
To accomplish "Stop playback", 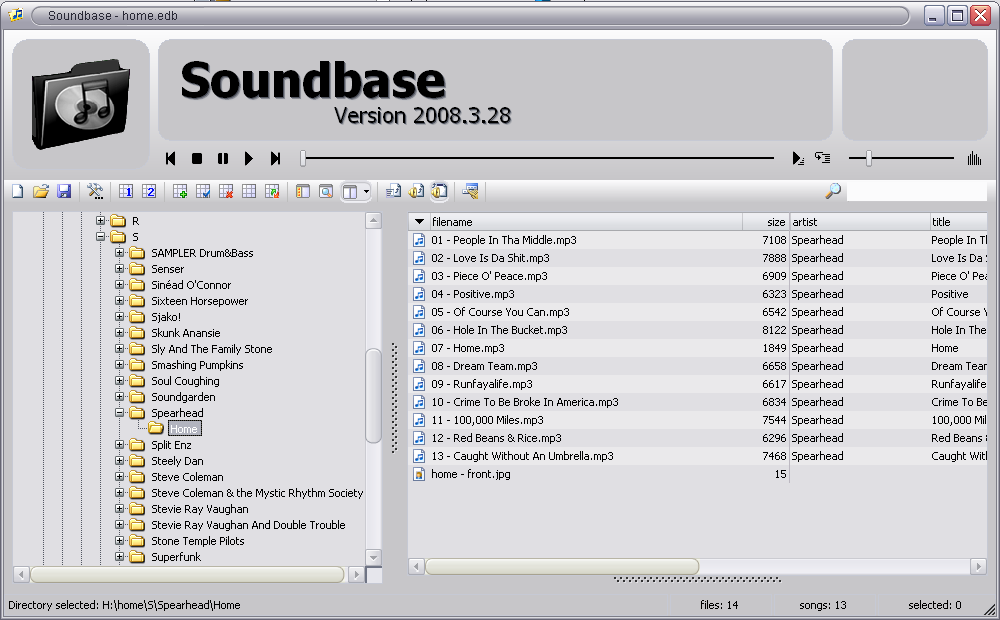I will [x=197, y=158].
